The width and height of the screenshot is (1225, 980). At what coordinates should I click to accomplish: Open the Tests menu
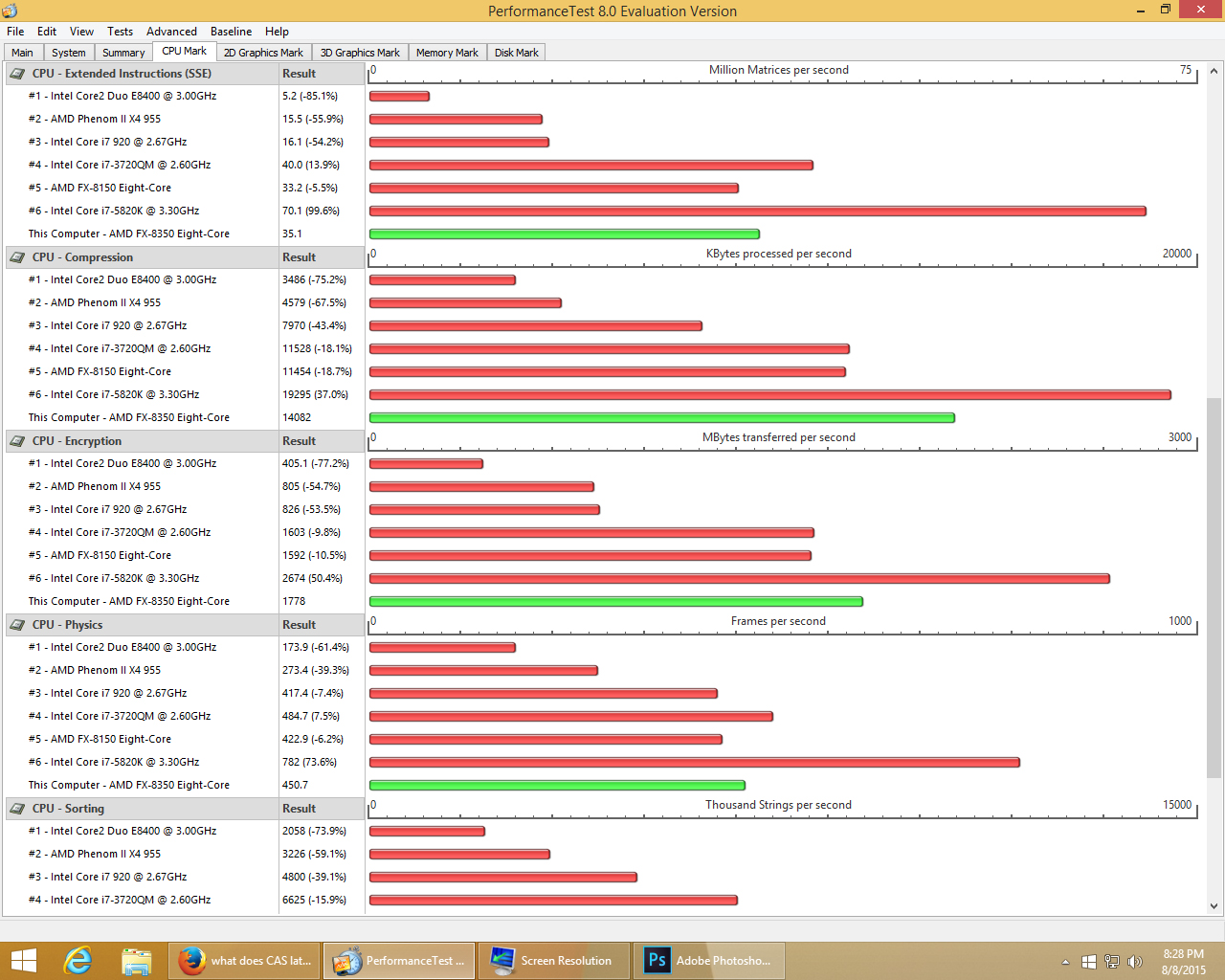coord(120,32)
